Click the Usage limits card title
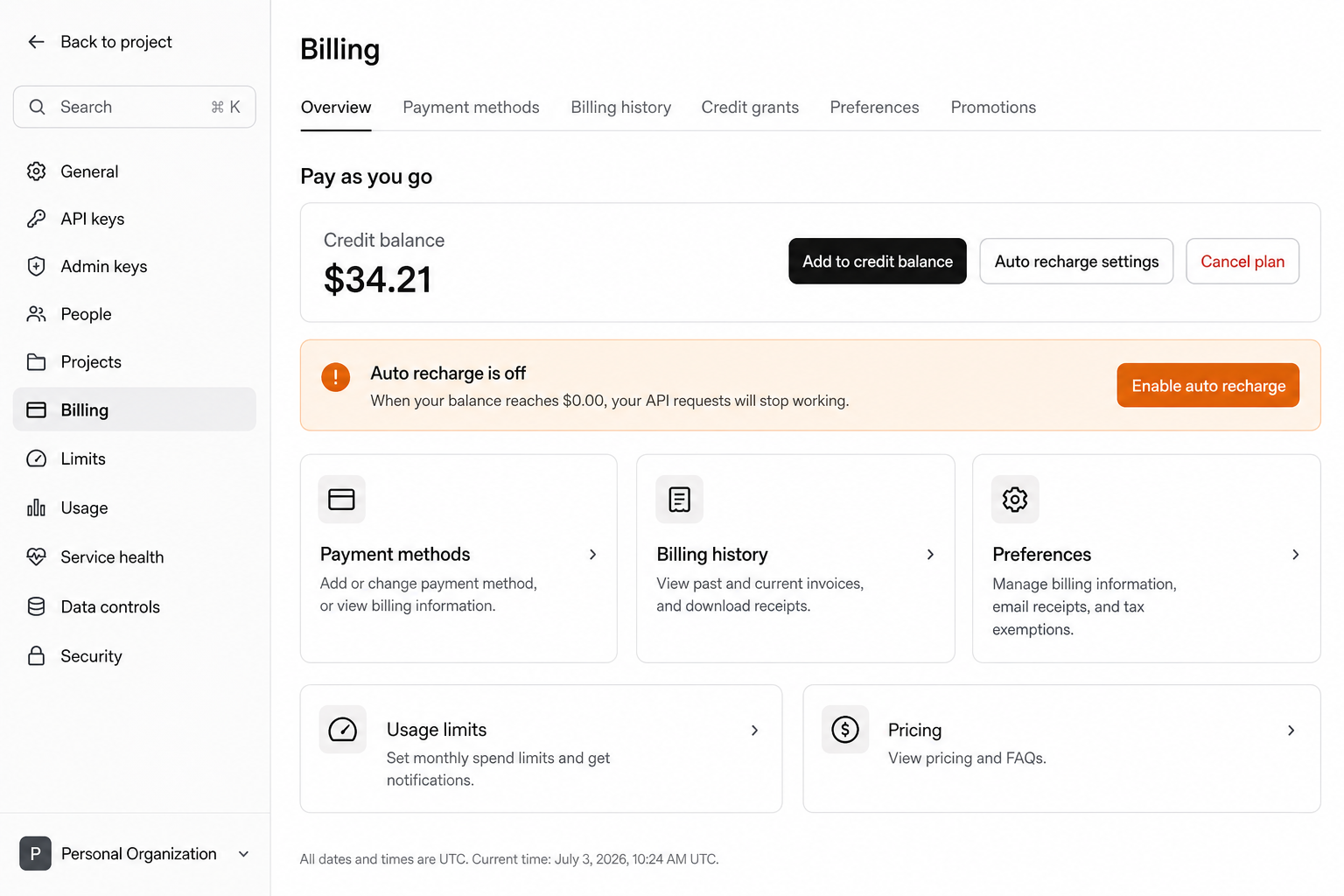Image resolution: width=1344 pixels, height=896 pixels. [x=437, y=730]
